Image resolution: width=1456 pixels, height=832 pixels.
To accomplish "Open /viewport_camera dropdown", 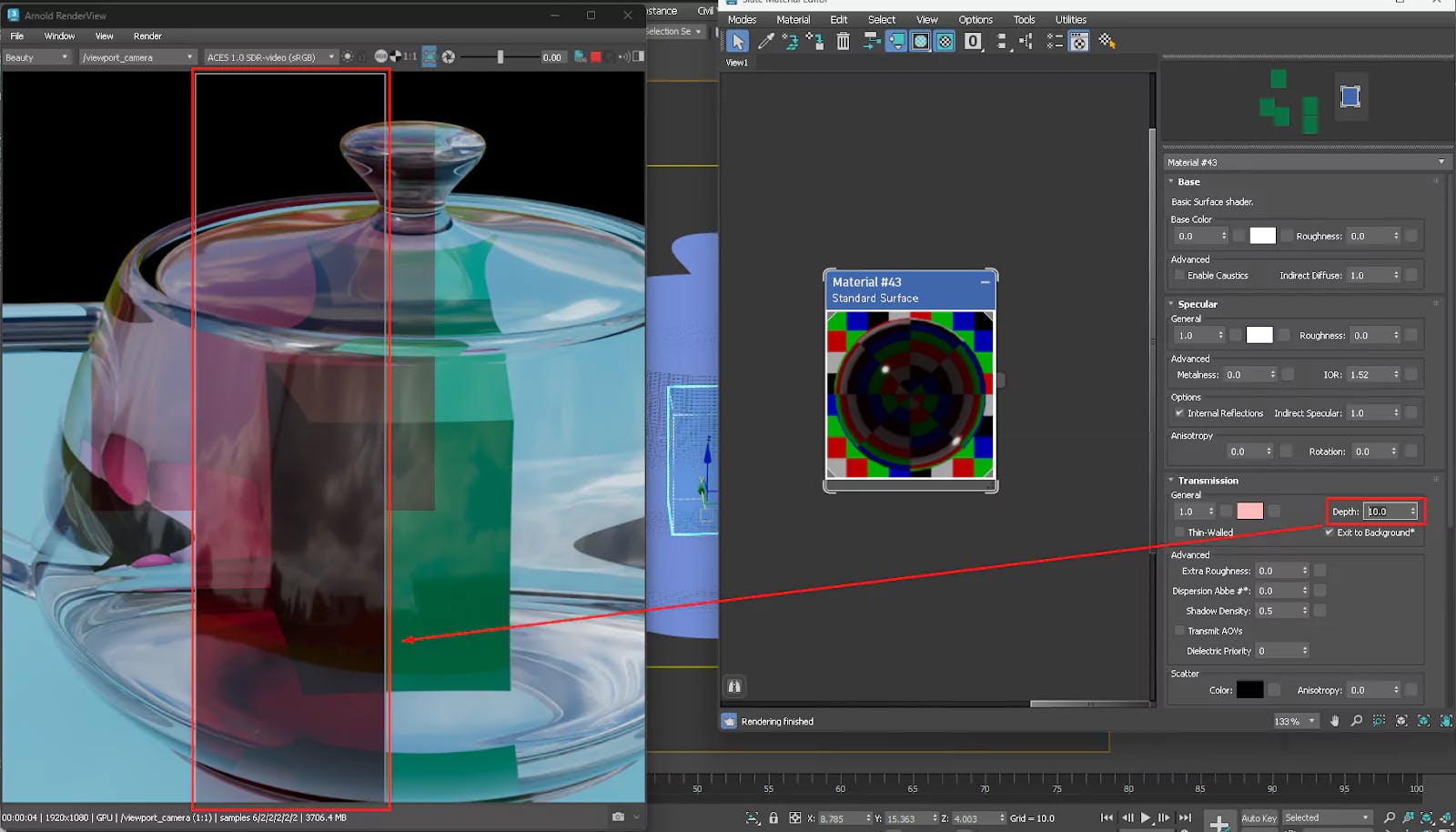I will (137, 56).
